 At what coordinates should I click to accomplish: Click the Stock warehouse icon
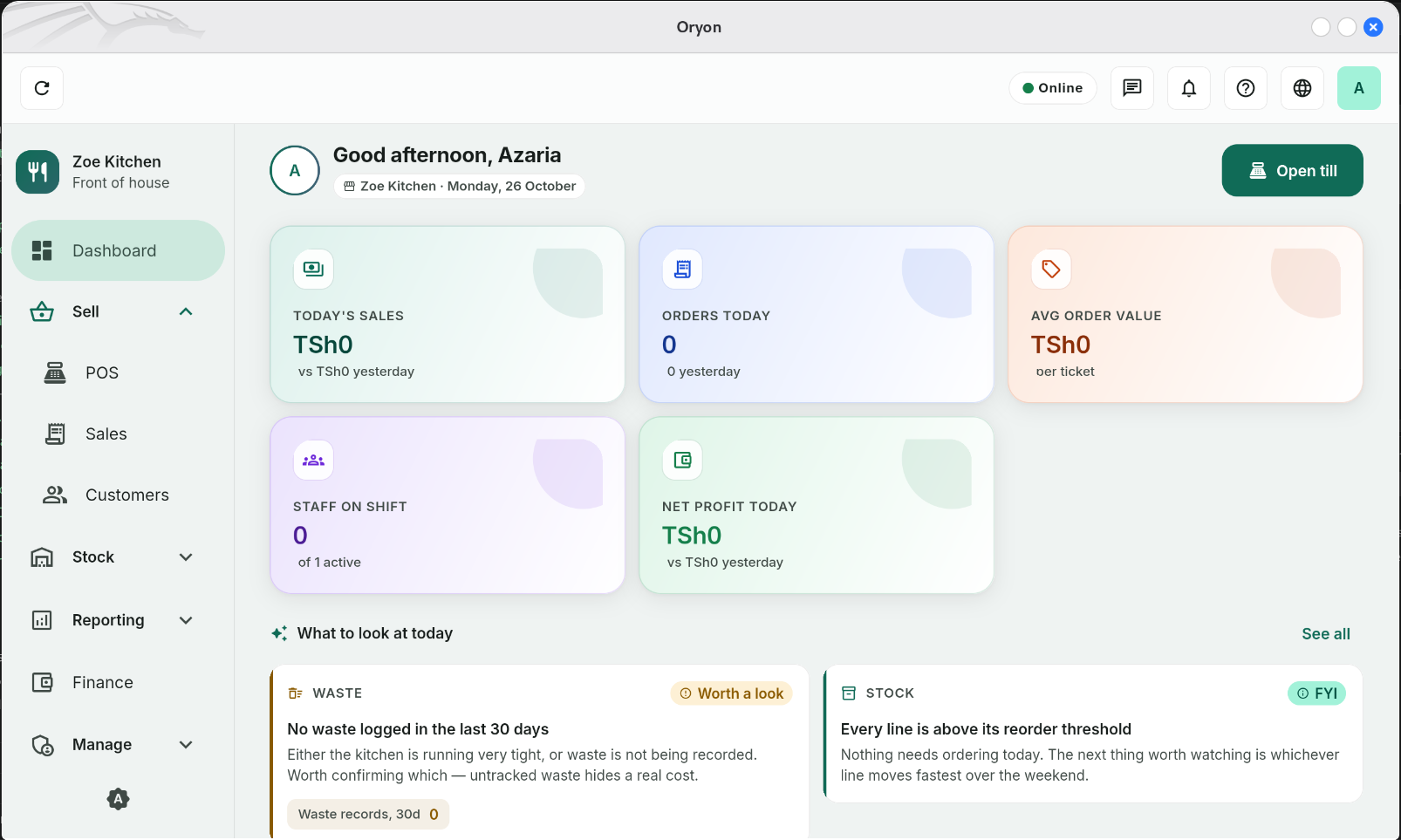(42, 557)
